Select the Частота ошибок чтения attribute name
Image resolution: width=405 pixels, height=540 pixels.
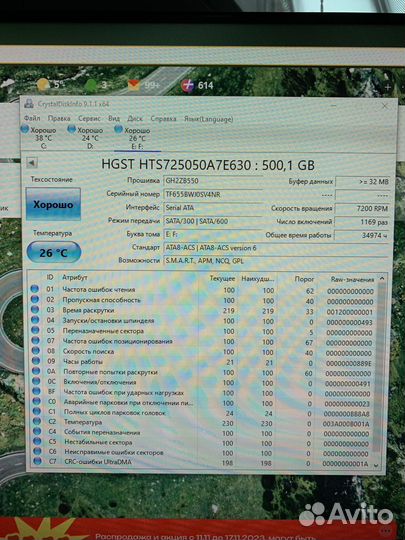point(99,290)
